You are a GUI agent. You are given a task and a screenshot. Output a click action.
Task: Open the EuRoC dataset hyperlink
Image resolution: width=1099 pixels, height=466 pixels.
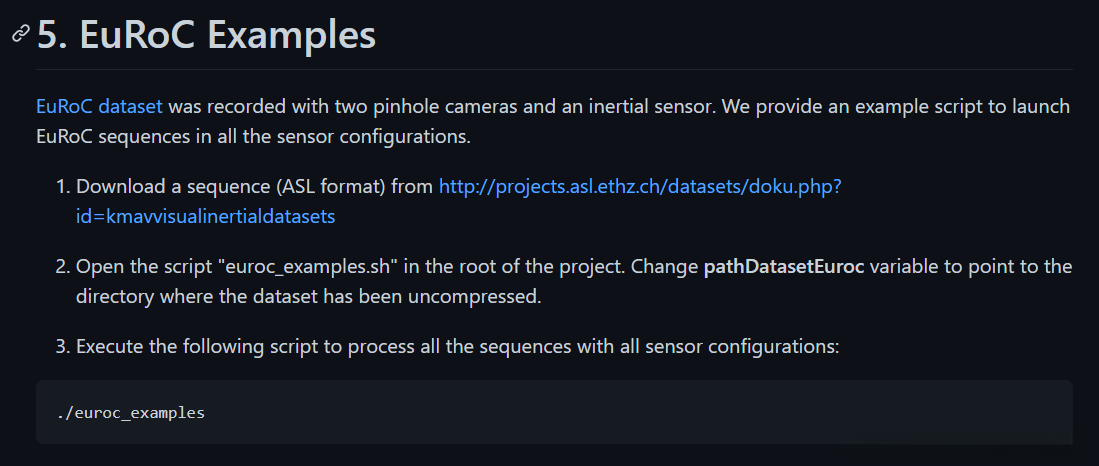tap(98, 106)
